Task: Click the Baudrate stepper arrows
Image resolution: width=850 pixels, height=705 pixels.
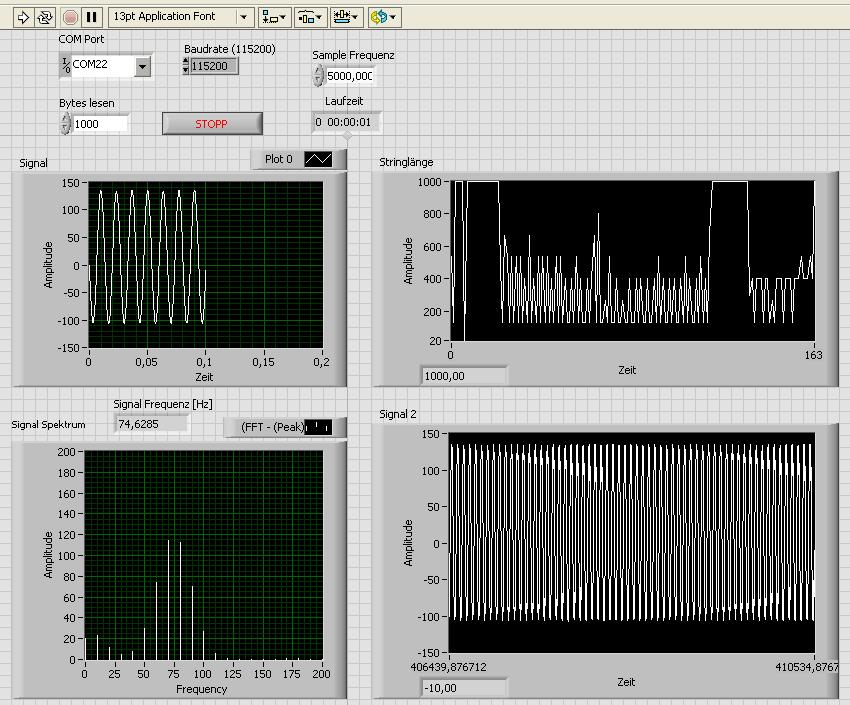Action: point(185,66)
